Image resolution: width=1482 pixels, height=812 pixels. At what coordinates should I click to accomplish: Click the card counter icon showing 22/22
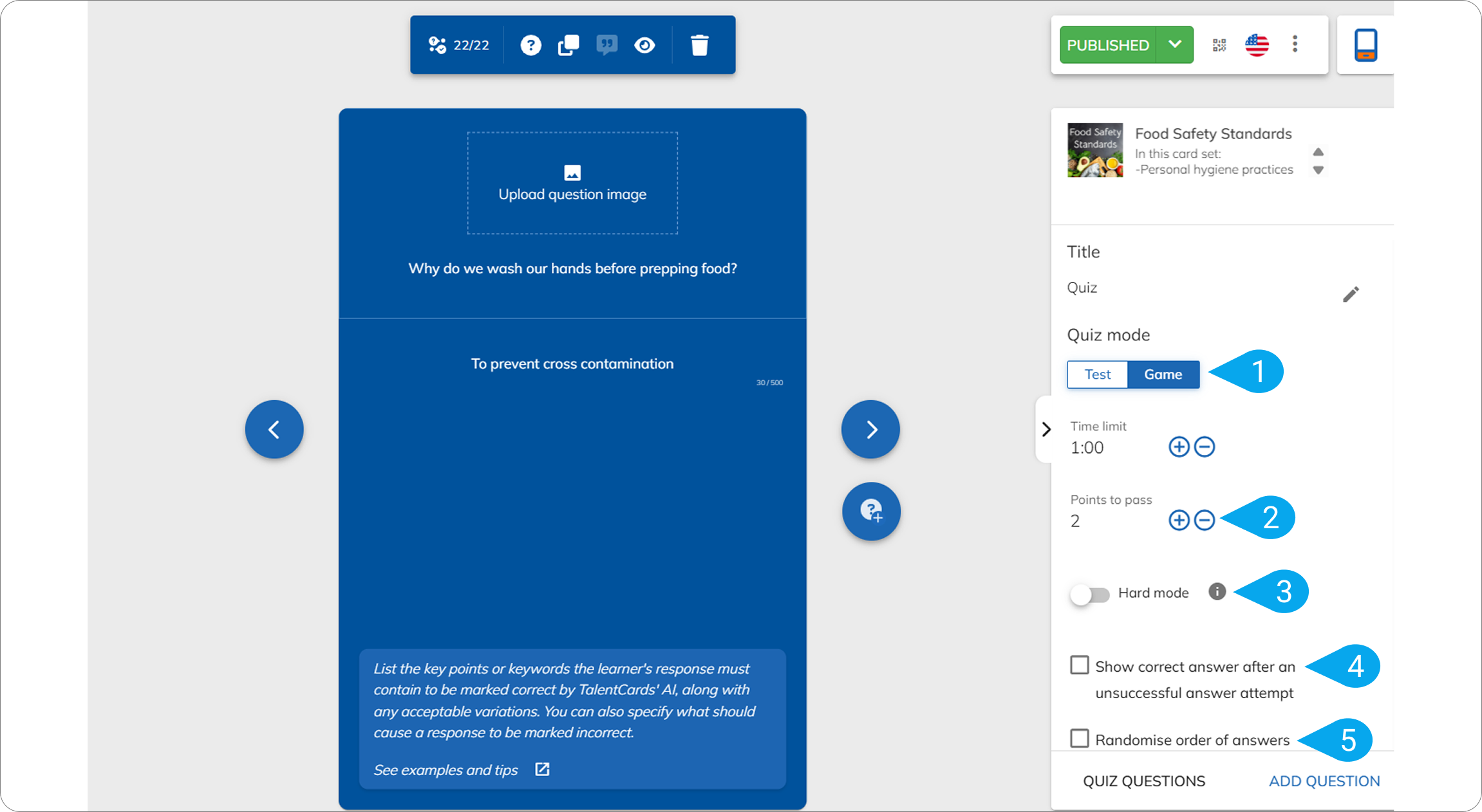[437, 45]
